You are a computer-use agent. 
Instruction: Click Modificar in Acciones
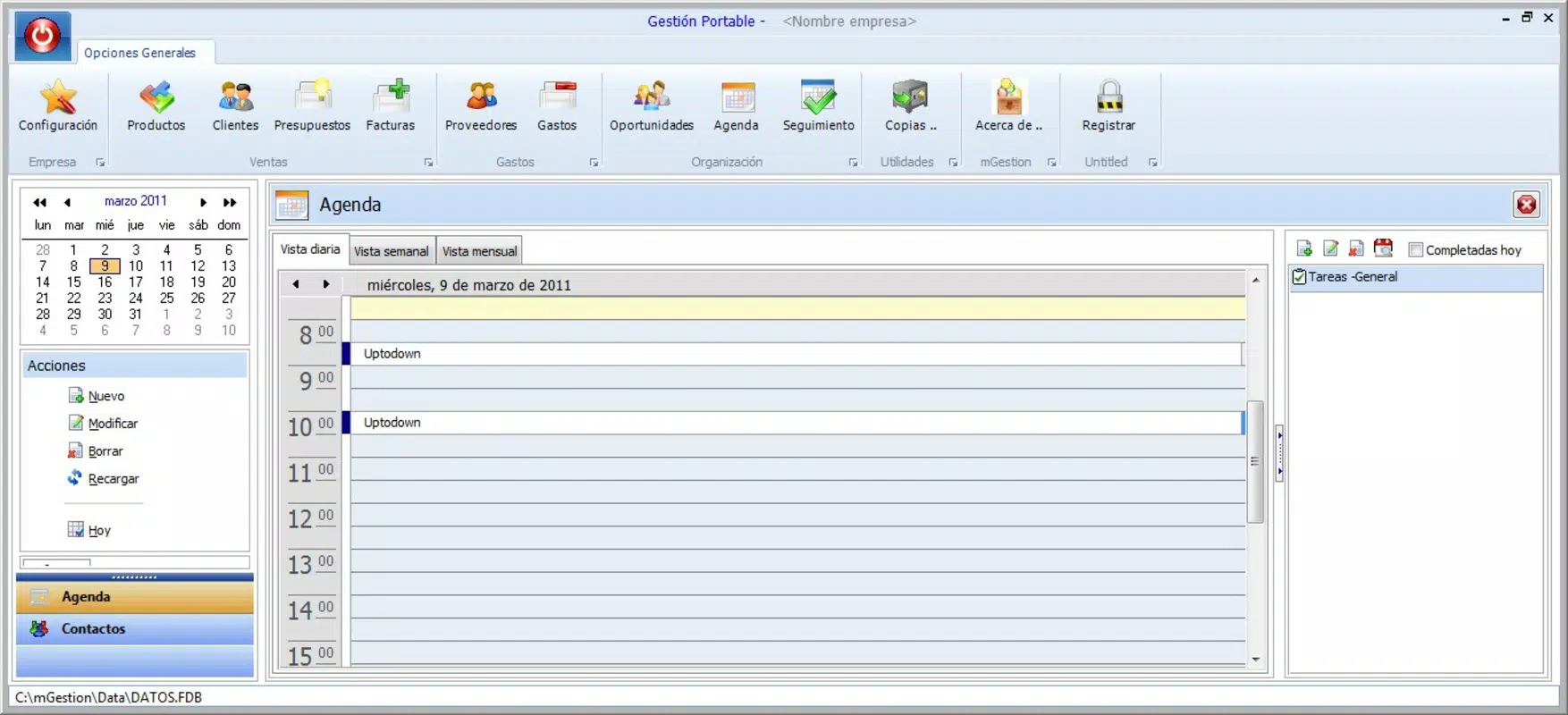pos(103,424)
